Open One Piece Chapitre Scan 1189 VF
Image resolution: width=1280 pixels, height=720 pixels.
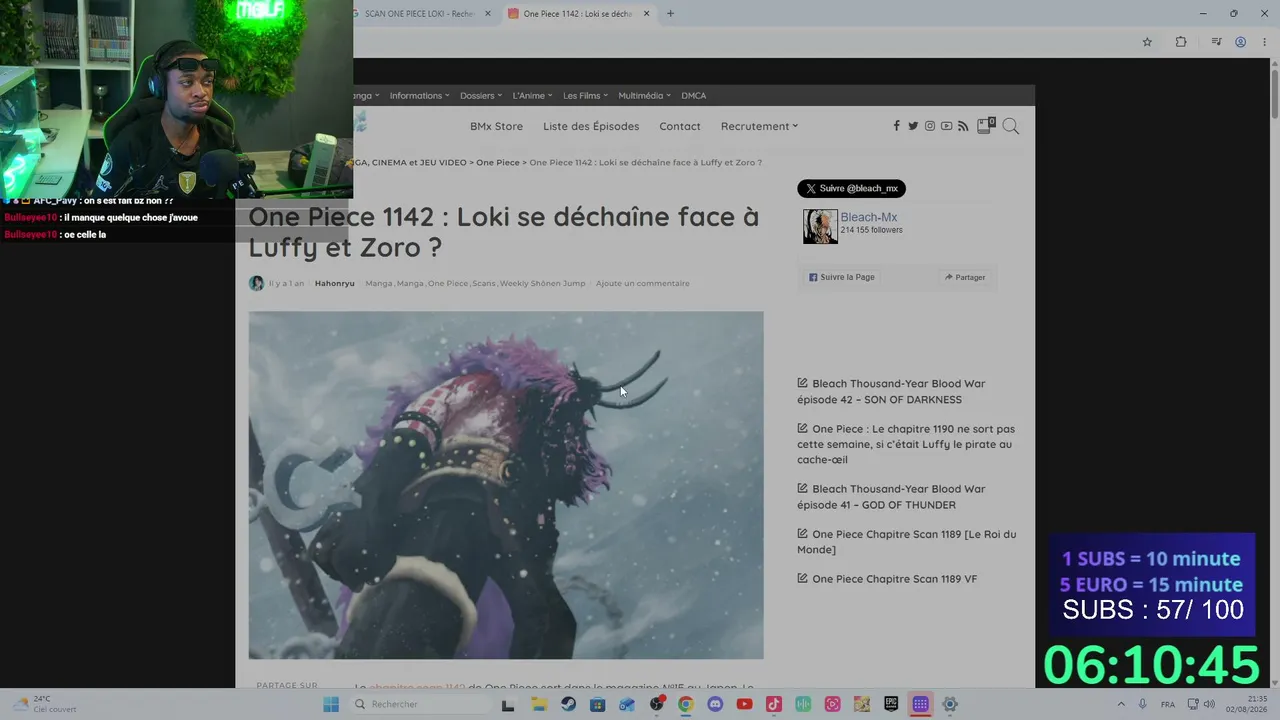point(887,579)
